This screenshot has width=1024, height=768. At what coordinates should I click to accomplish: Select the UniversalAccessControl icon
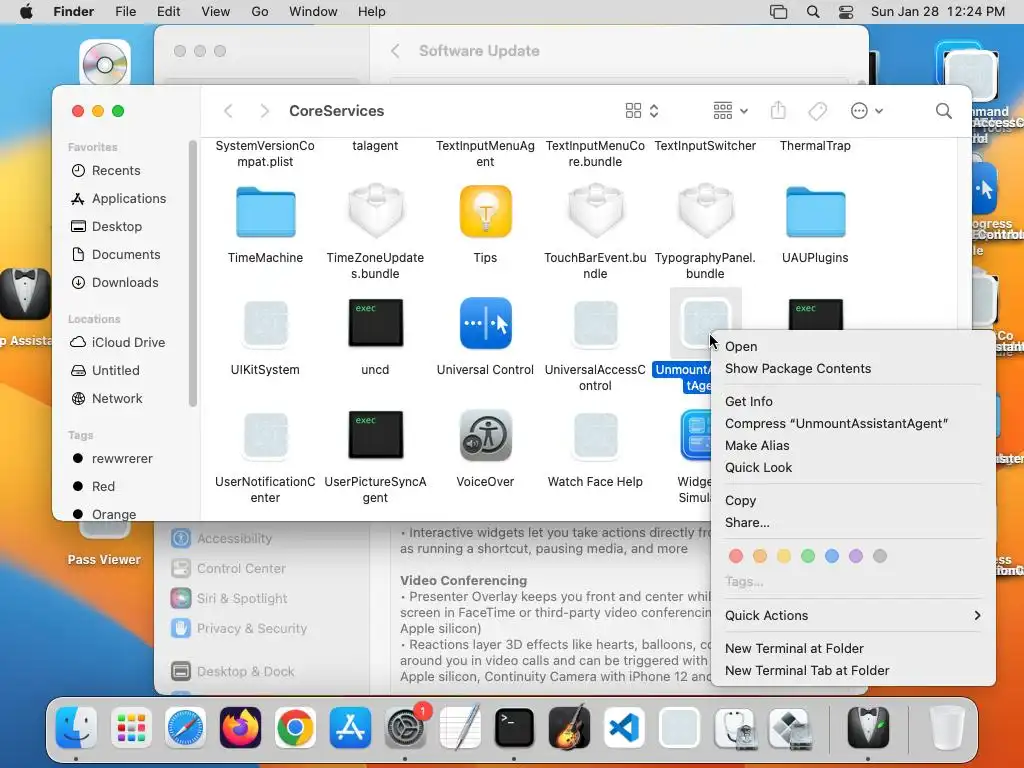(595, 323)
